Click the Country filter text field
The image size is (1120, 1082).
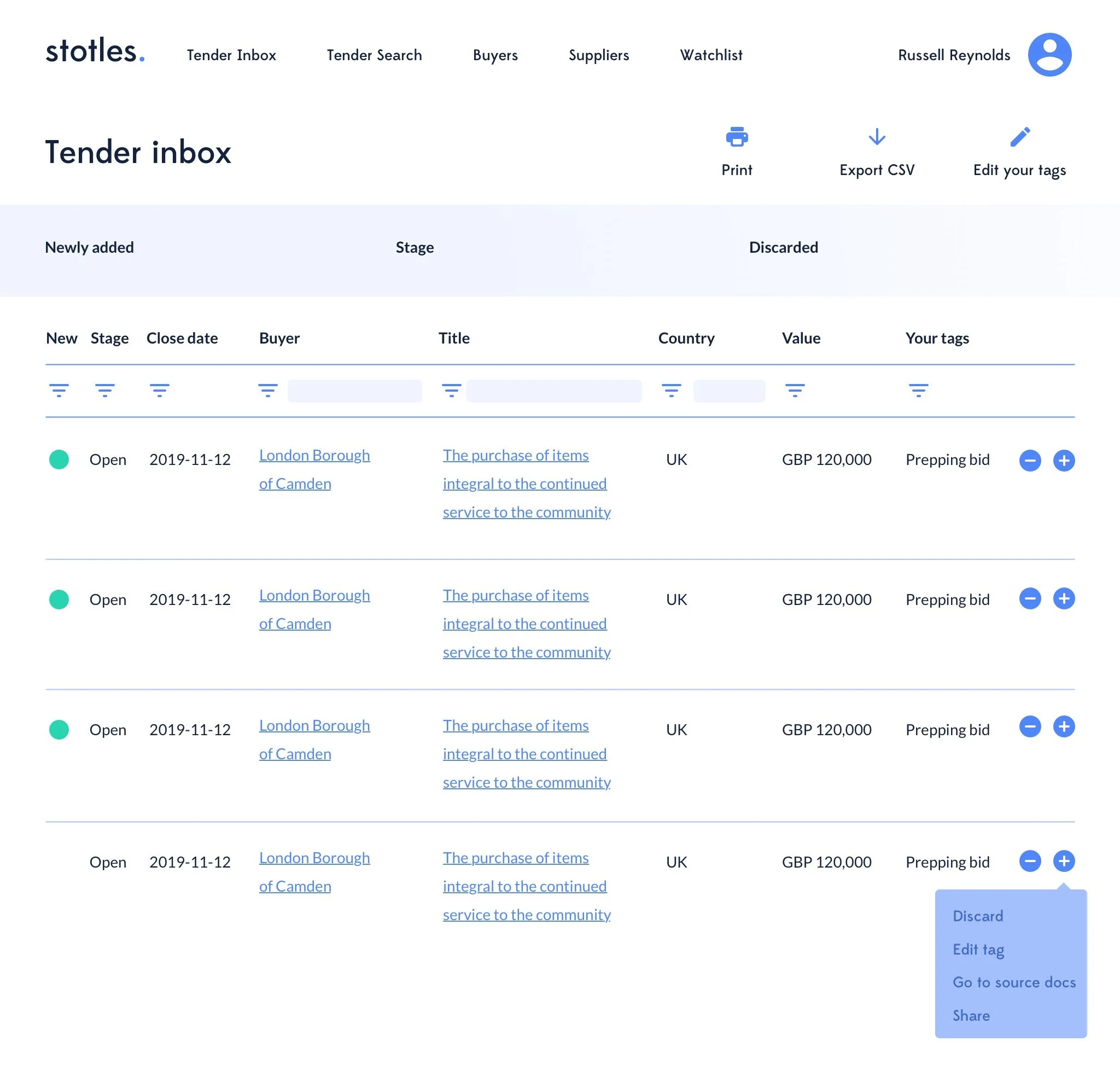pyautogui.click(x=728, y=391)
